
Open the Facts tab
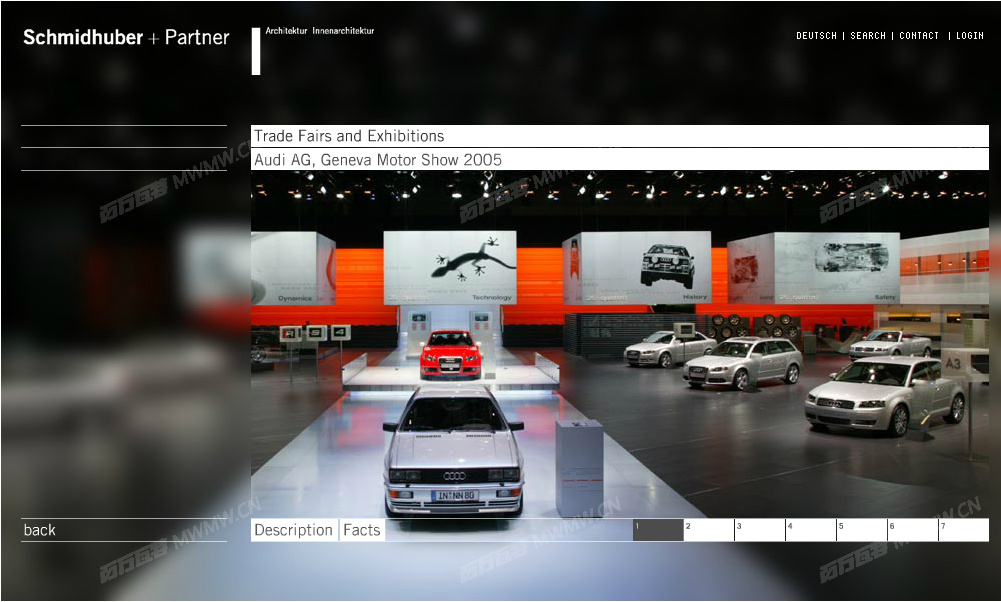[361, 530]
